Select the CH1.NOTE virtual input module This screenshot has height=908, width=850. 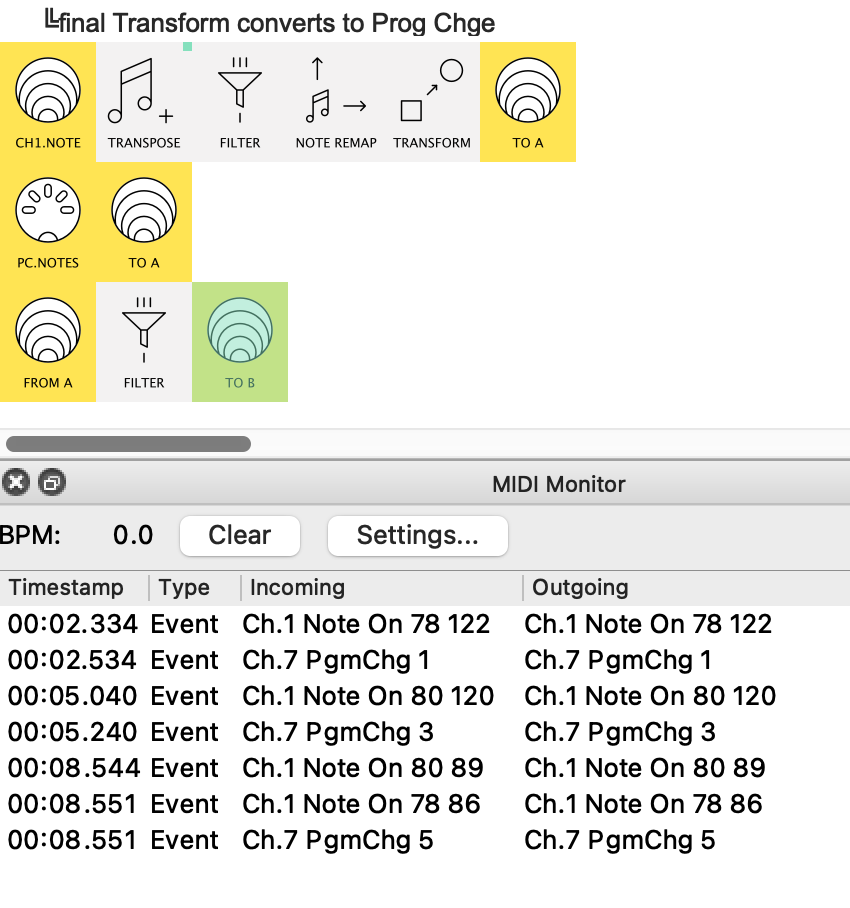pyautogui.click(x=48, y=102)
